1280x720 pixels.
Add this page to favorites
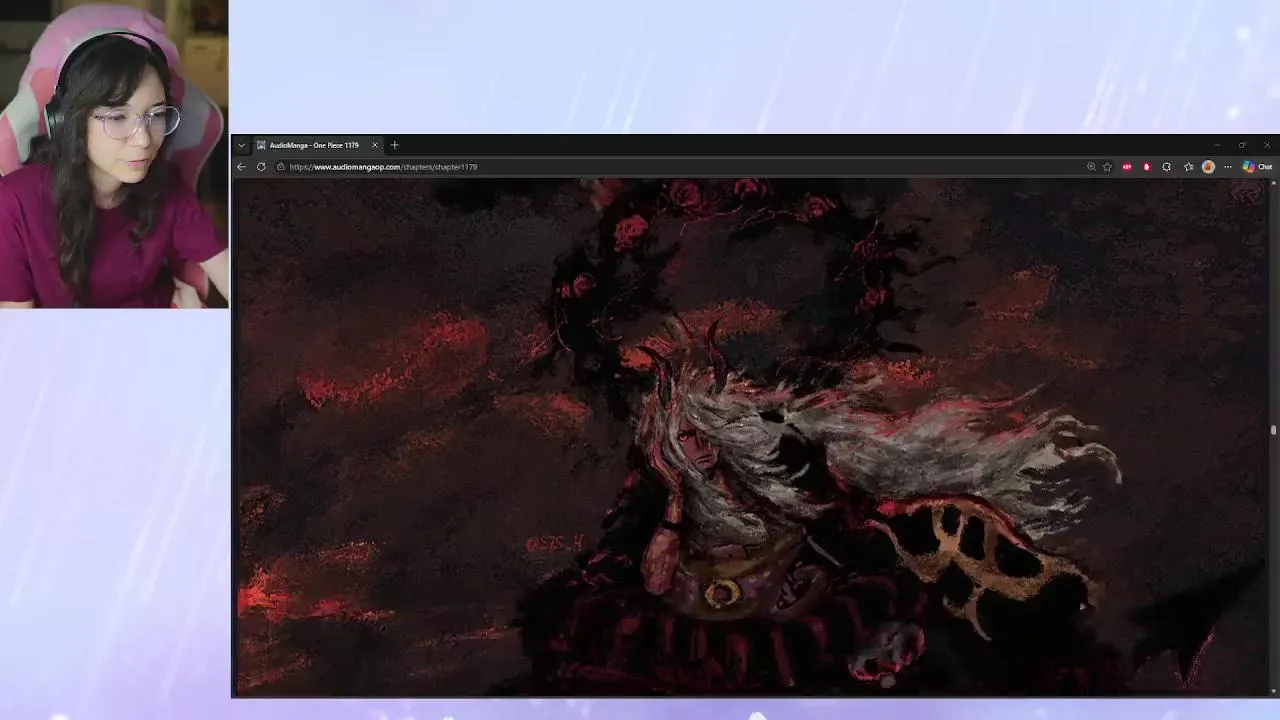point(1107,167)
